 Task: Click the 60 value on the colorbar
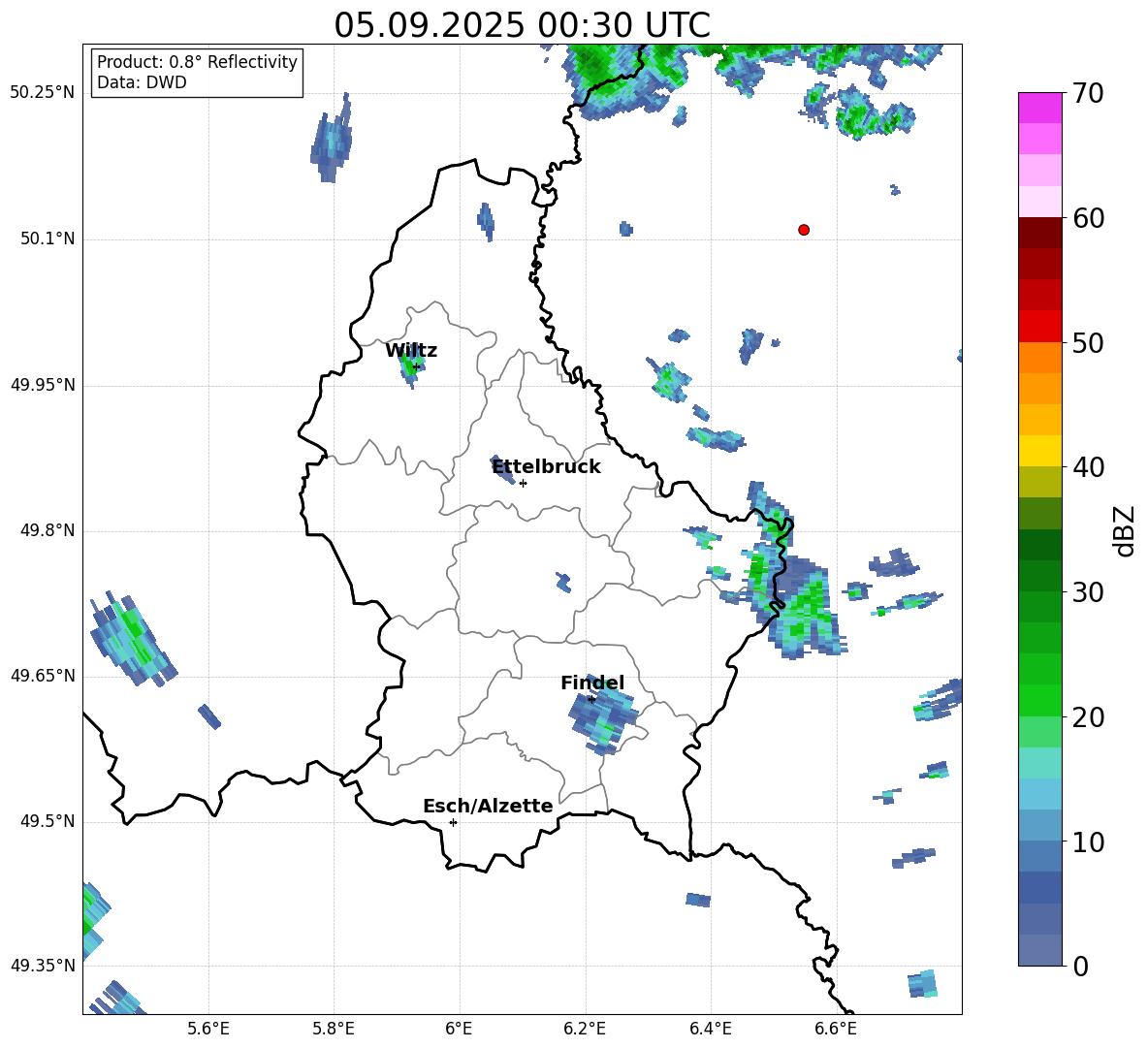[1088, 218]
